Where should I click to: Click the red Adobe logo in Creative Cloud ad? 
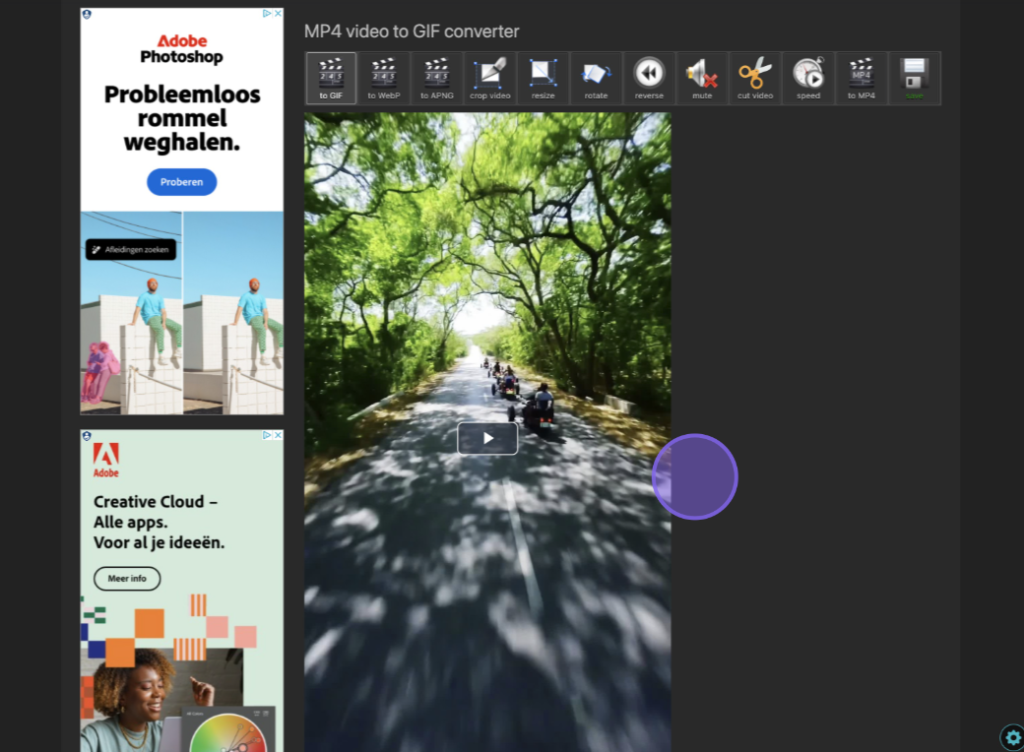(x=106, y=460)
